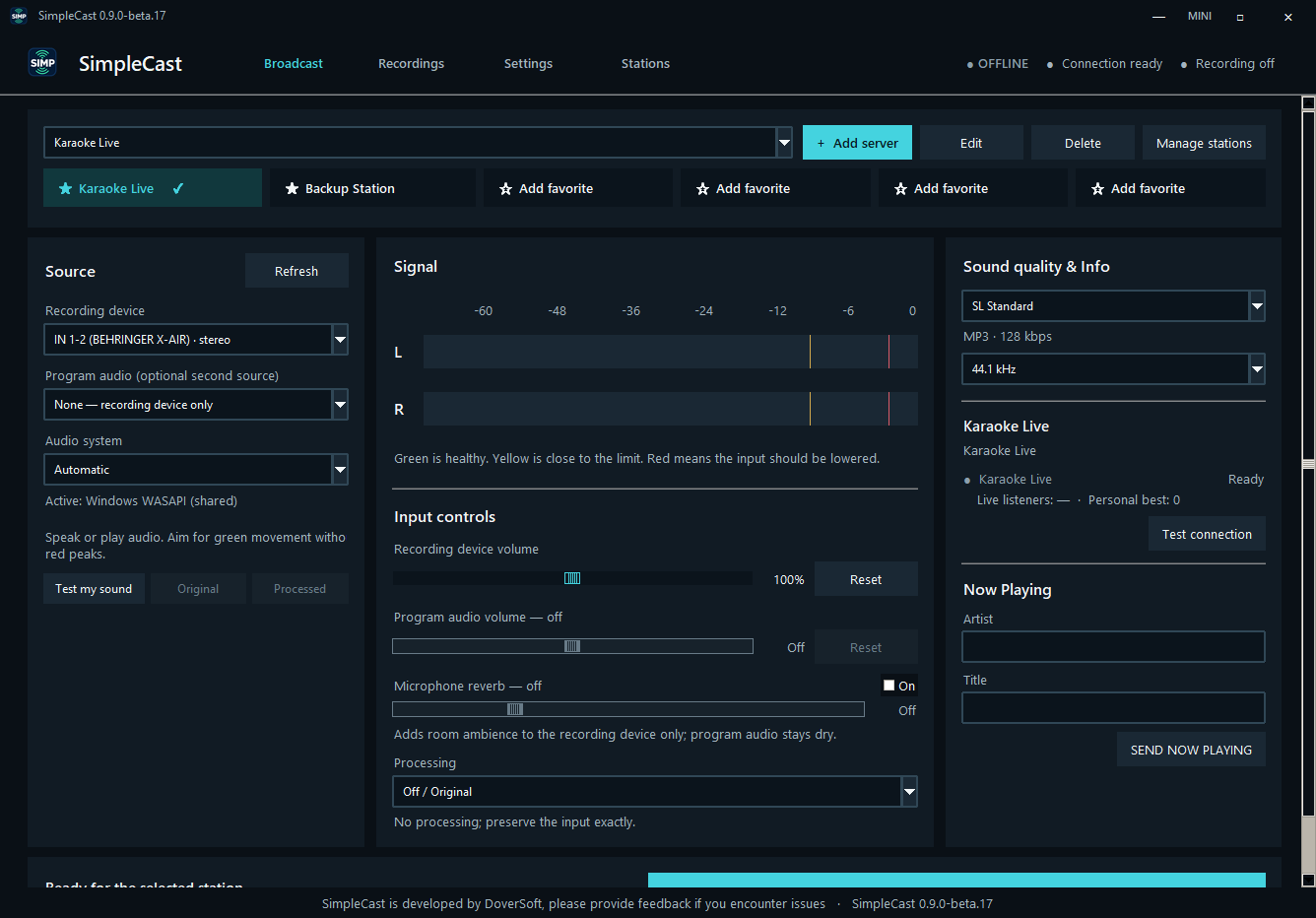The height and width of the screenshot is (918, 1316).
Task: Click the plus icon on Add server
Action: coord(821,143)
